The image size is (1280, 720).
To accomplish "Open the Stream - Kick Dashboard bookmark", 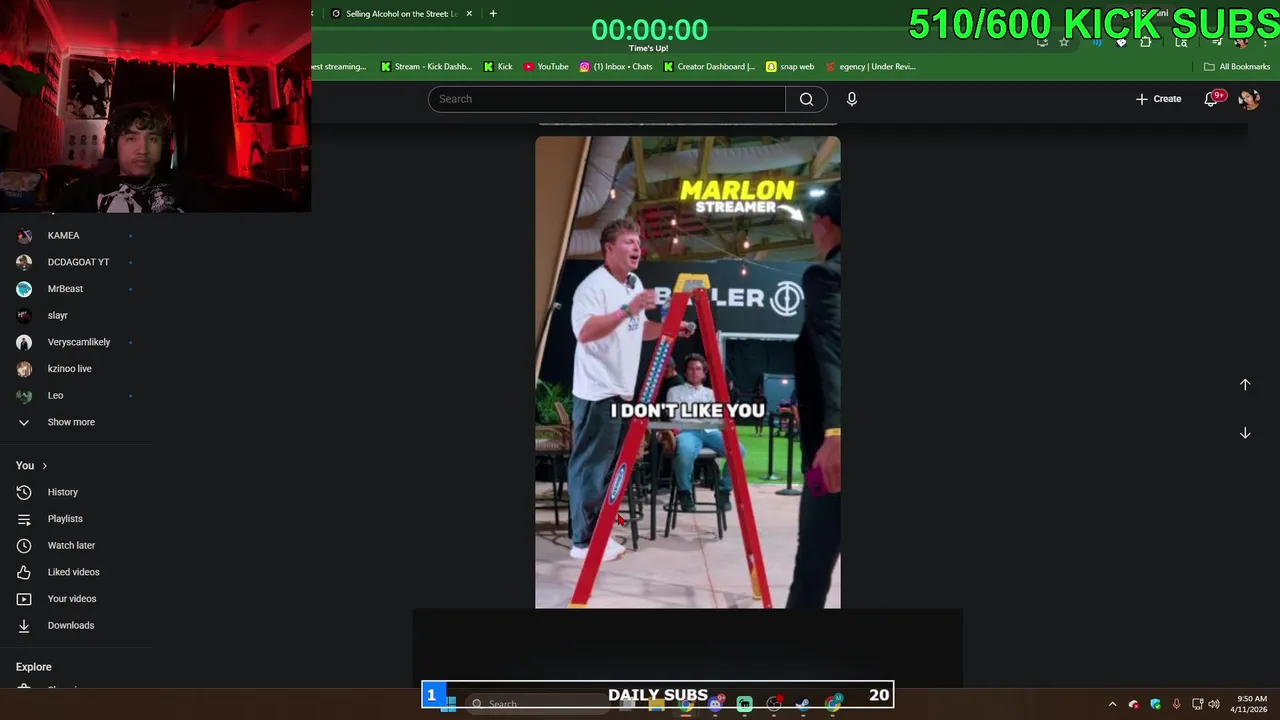I will [426, 67].
